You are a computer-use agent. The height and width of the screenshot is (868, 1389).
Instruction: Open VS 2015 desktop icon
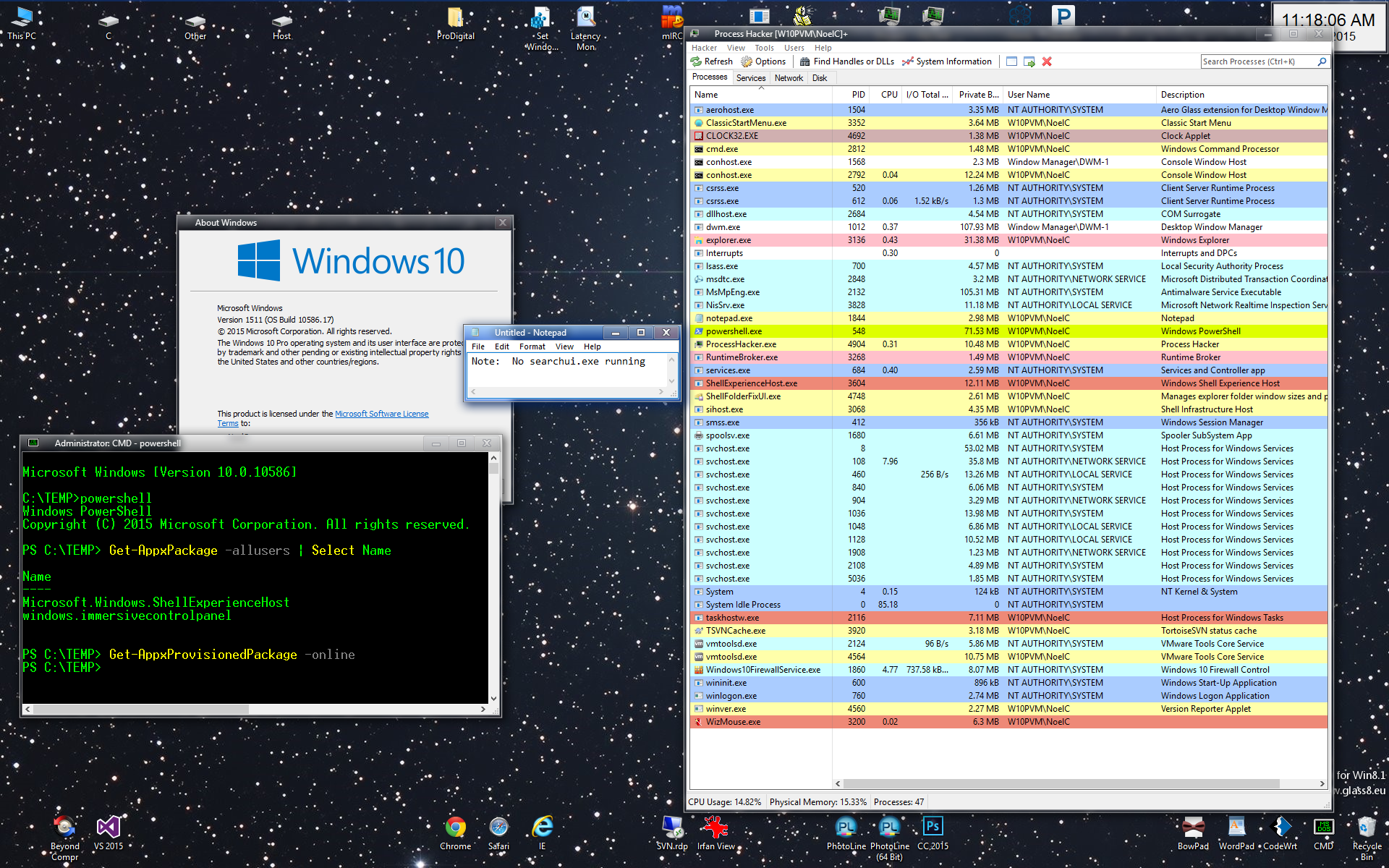109,833
